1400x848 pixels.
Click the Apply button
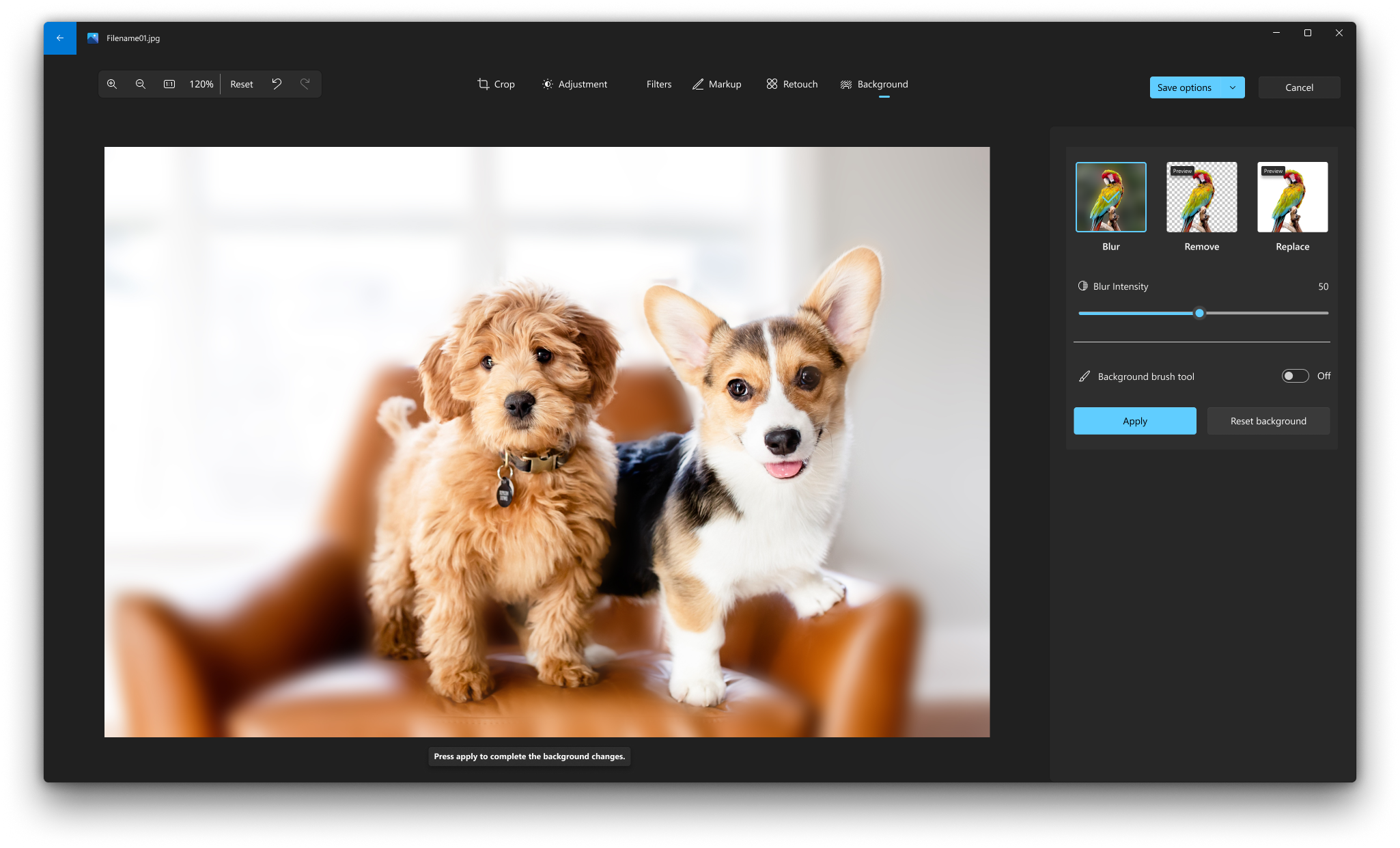[1134, 420]
